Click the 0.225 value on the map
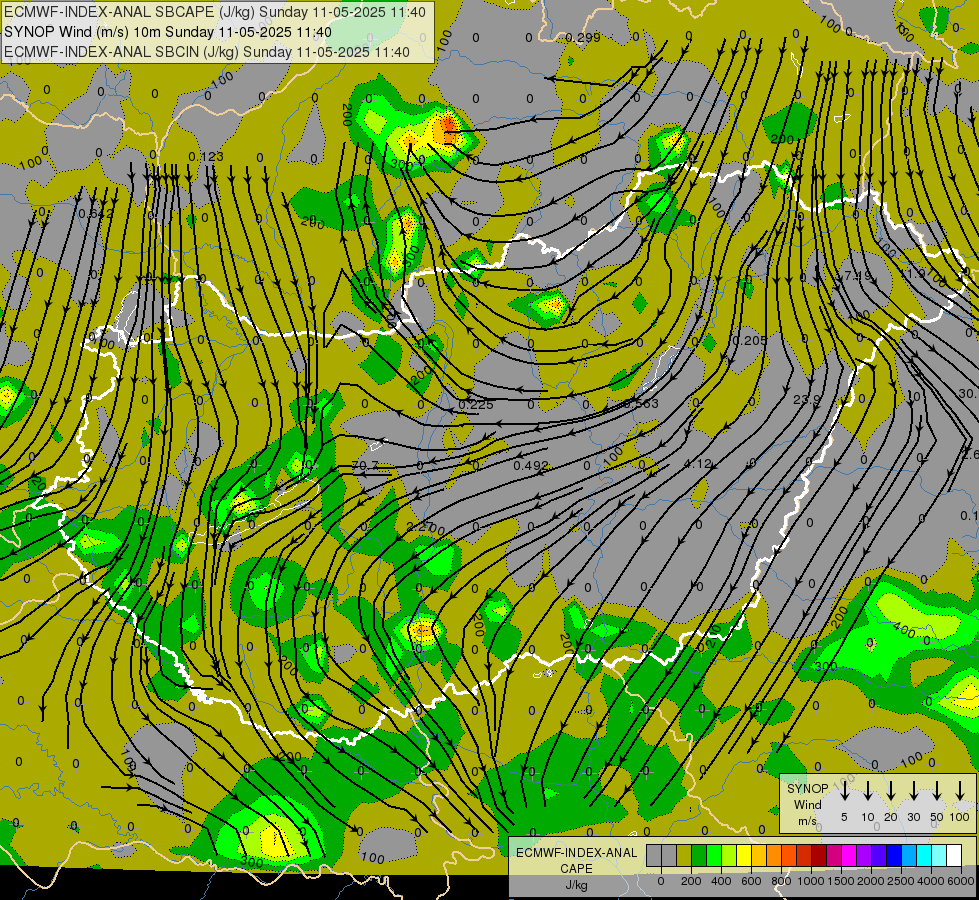This screenshot has width=979, height=900. [x=476, y=405]
